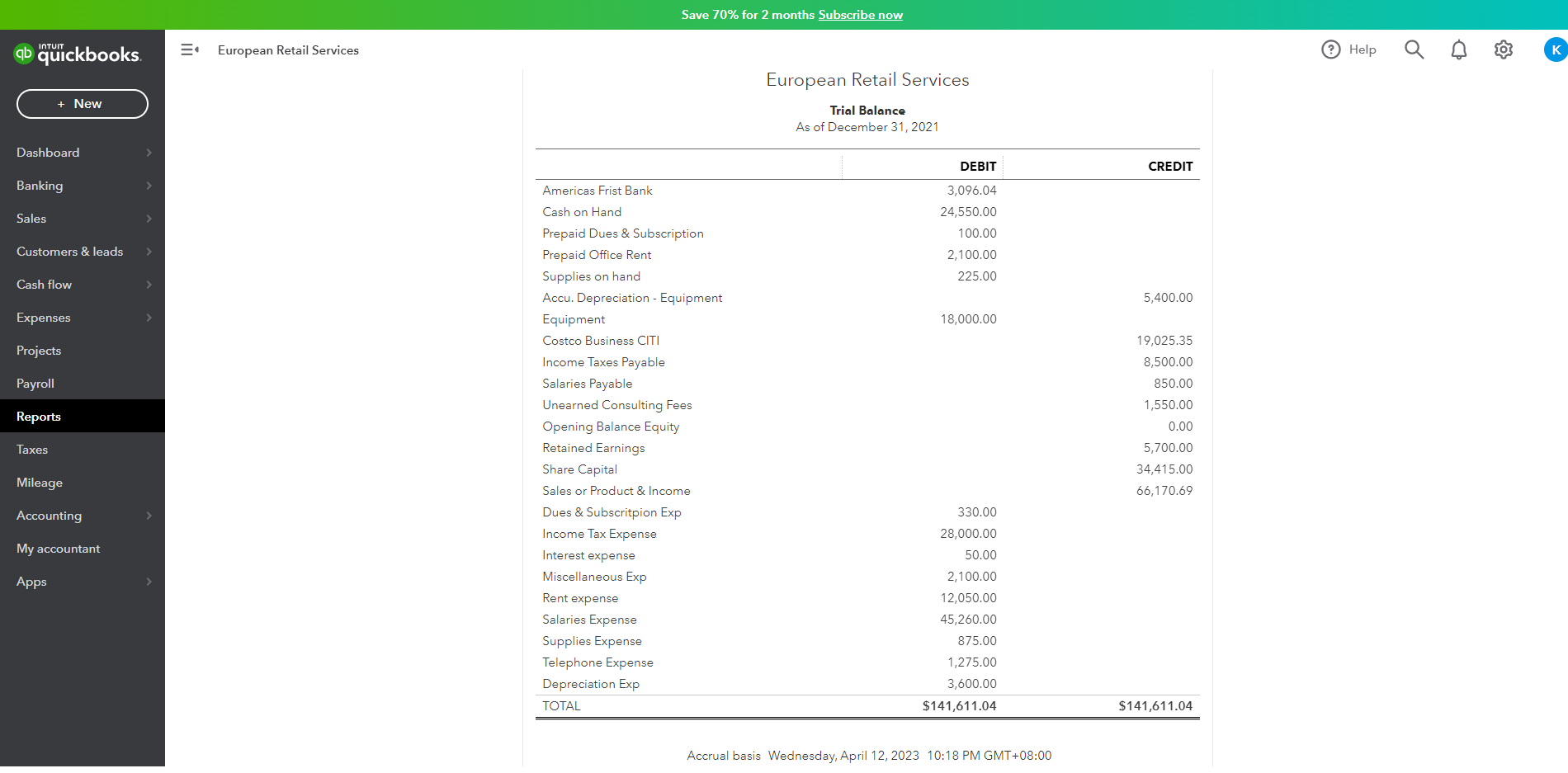Viewport: 1568px width, 773px height.
Task: Expand the Dashboard submenu chevron
Action: click(149, 153)
